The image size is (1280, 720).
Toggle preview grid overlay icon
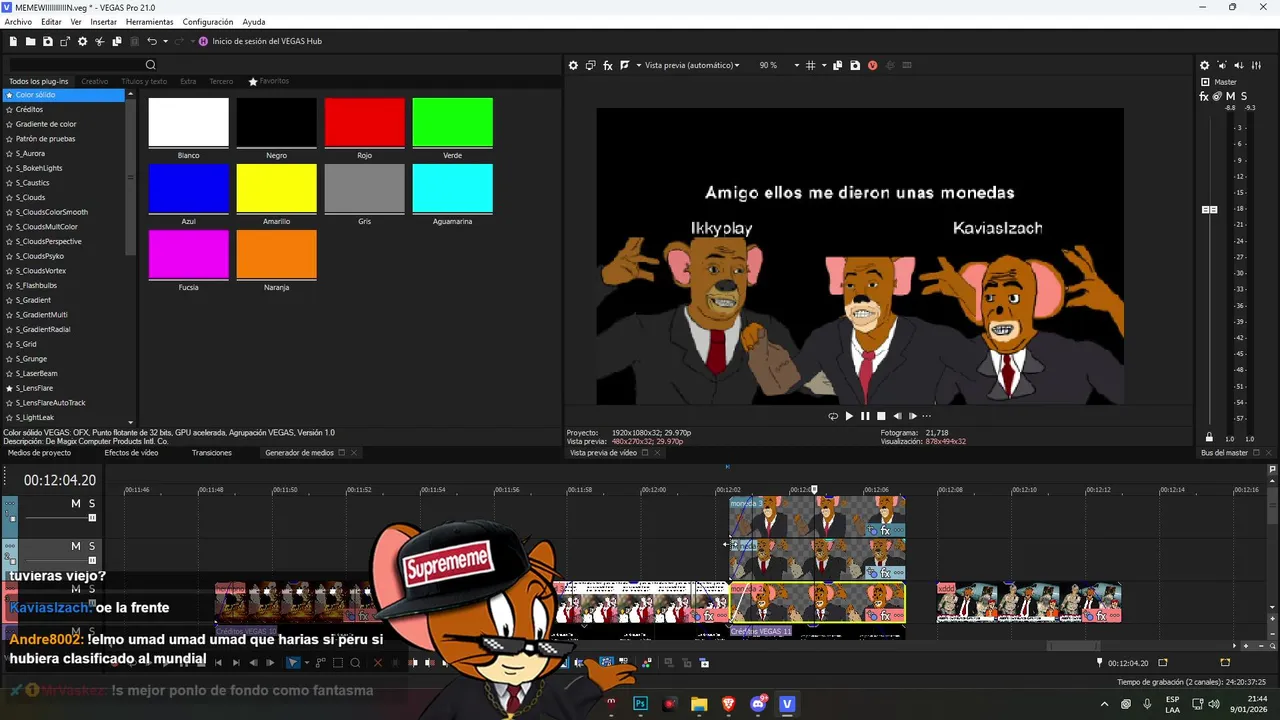pyautogui.click(x=810, y=65)
